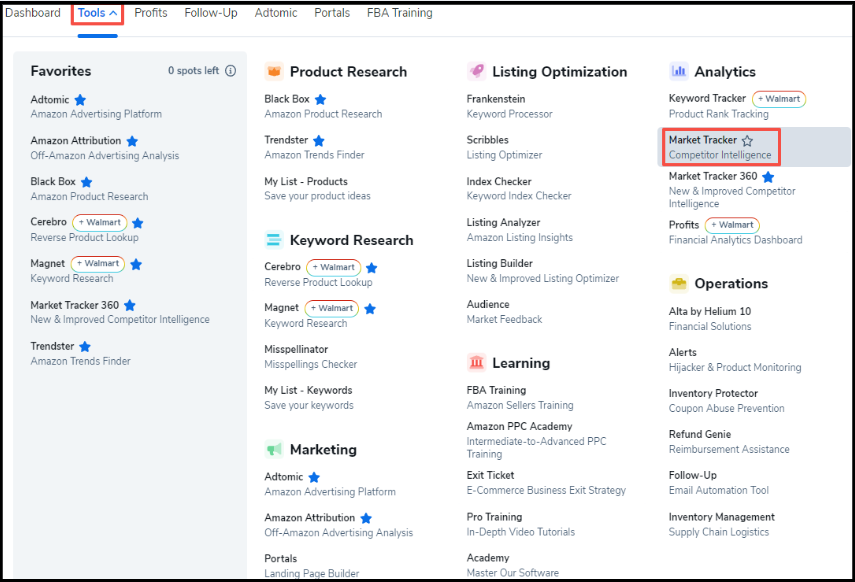Click the Marketing megaphone icon
Screen dimensions: 855x582
point(273,450)
